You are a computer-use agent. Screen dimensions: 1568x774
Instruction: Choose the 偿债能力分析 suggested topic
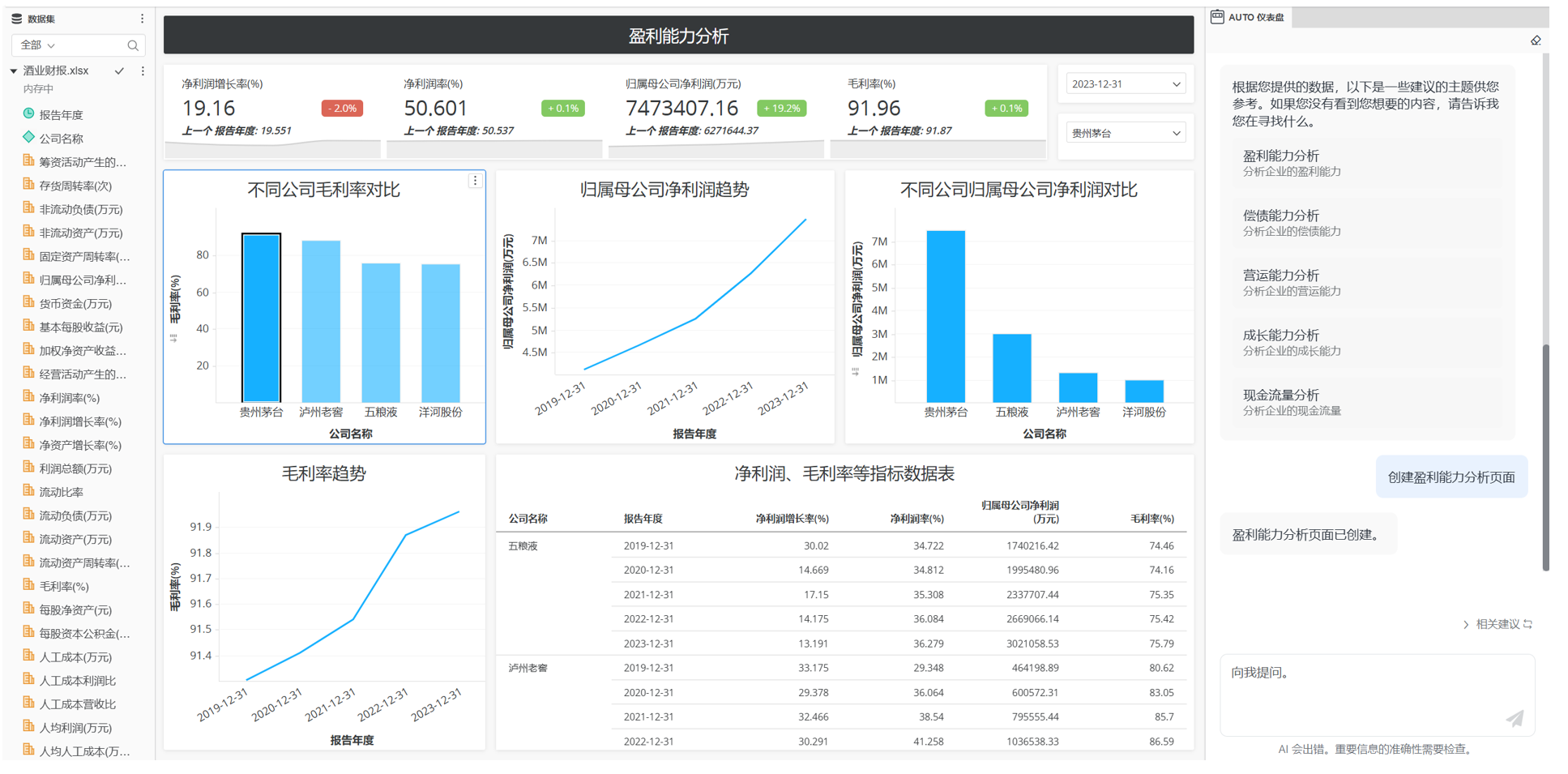[x=1369, y=222]
